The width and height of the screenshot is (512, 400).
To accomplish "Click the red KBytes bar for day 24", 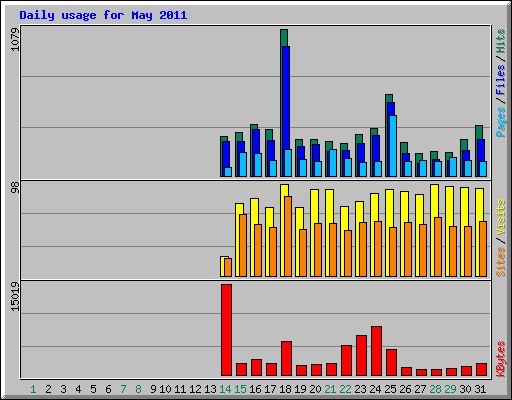I will click(x=376, y=351).
